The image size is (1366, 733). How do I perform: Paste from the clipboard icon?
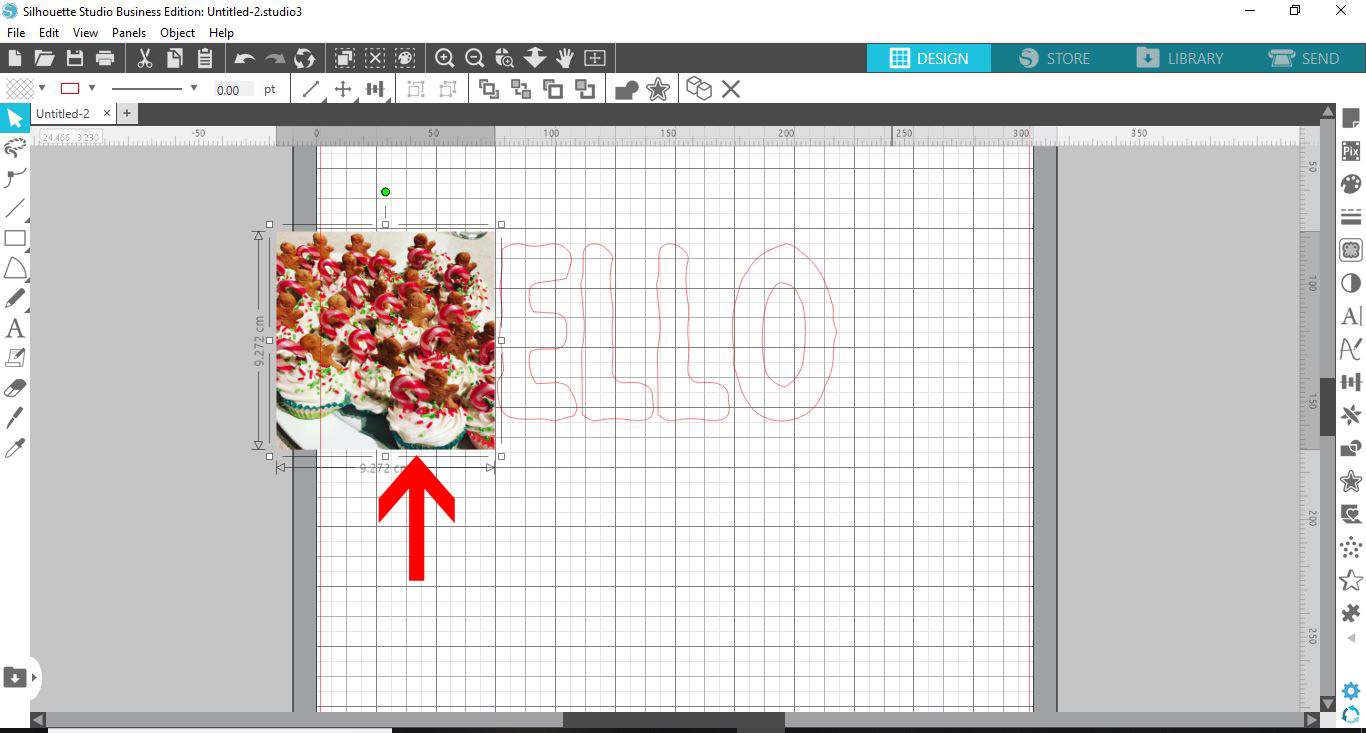(205, 58)
